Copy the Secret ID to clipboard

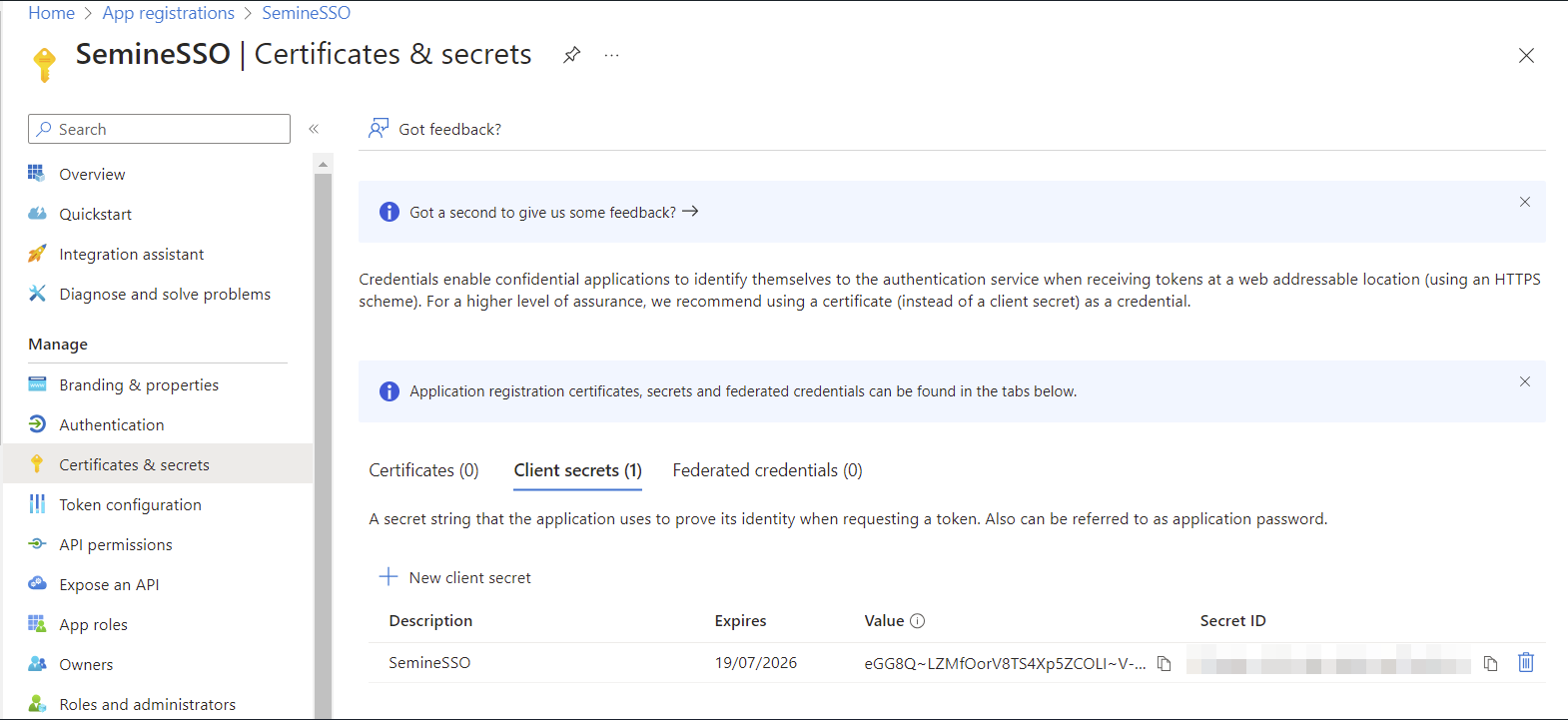click(x=1490, y=663)
